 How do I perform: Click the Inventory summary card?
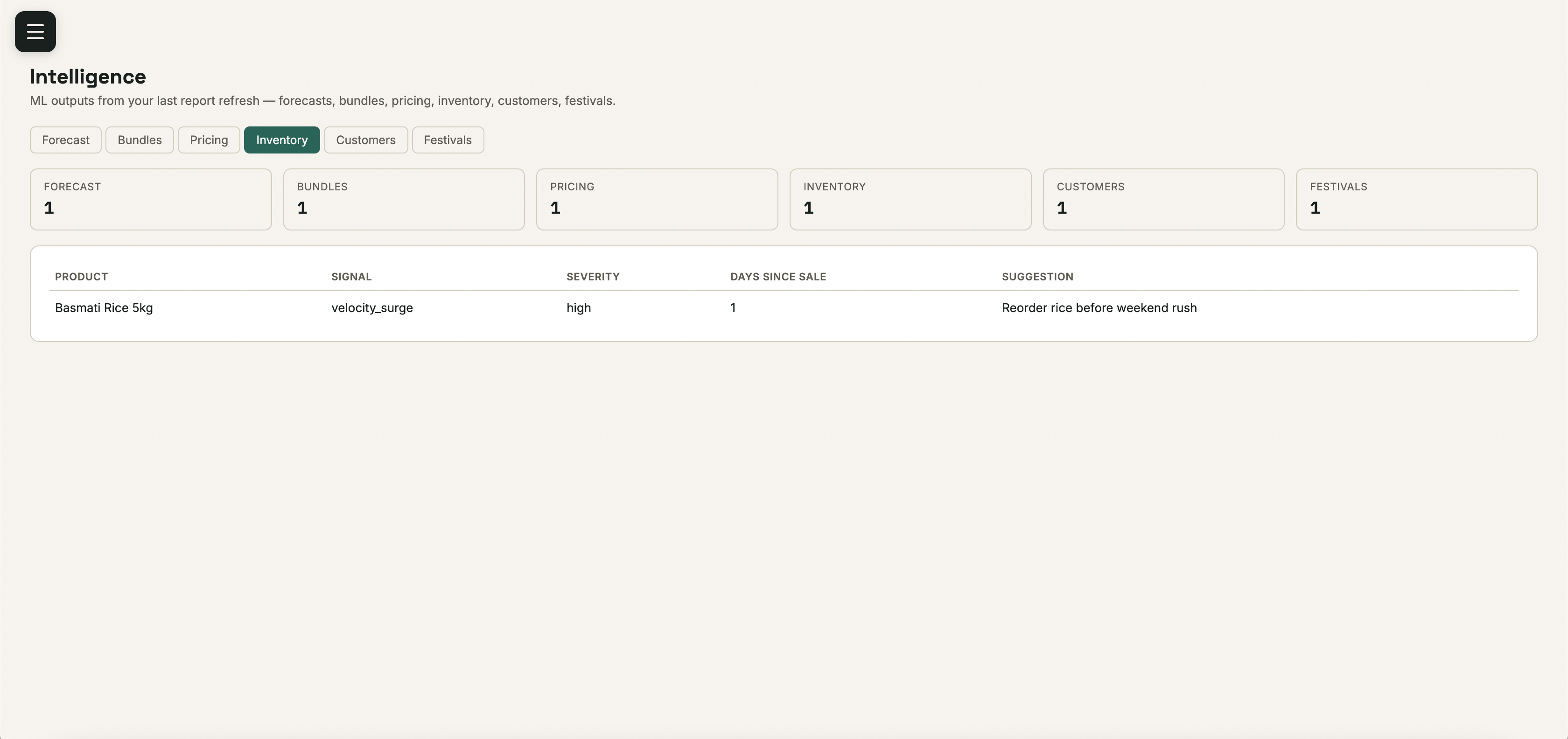point(910,200)
